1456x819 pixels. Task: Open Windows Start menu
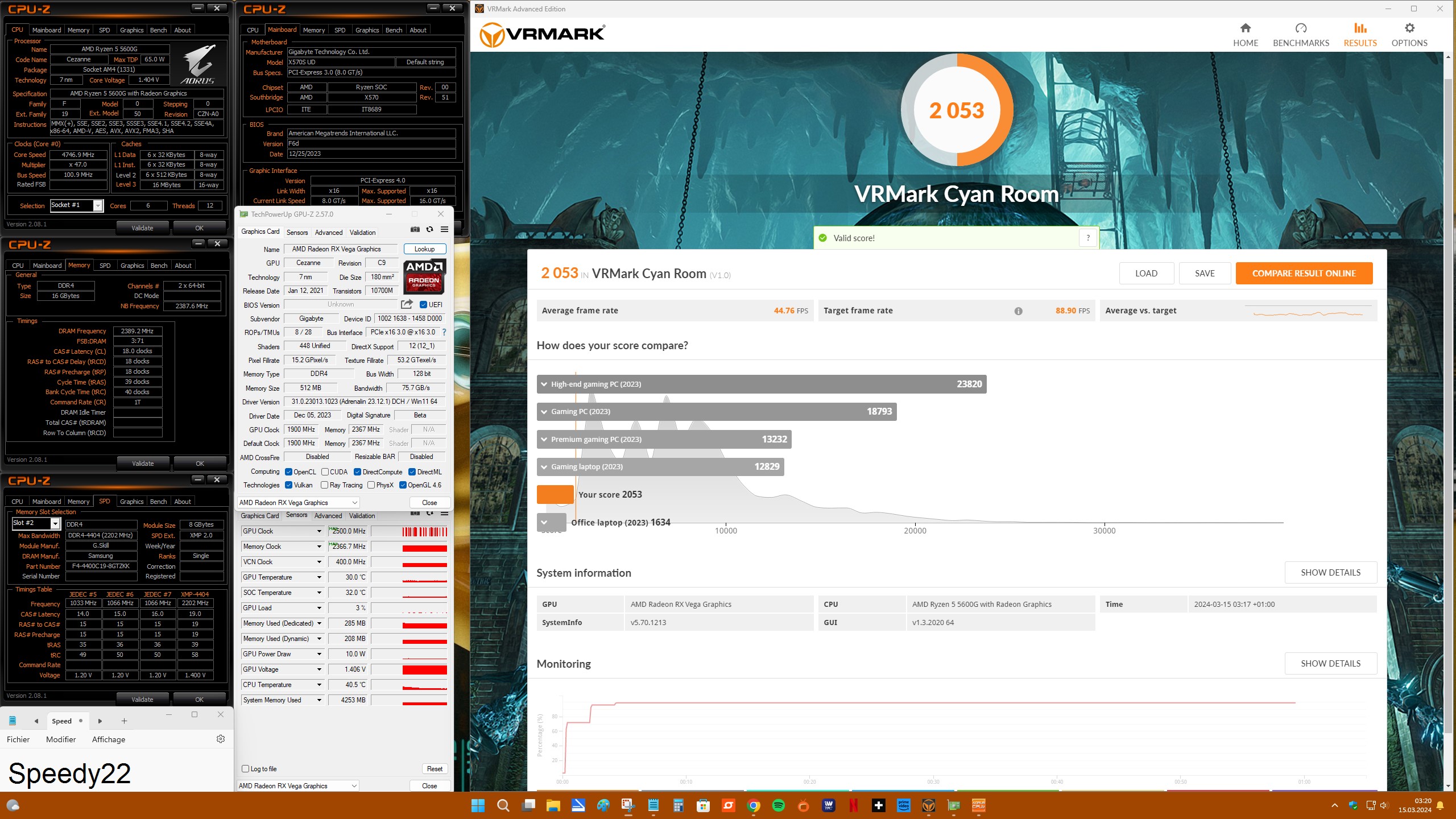(x=478, y=805)
